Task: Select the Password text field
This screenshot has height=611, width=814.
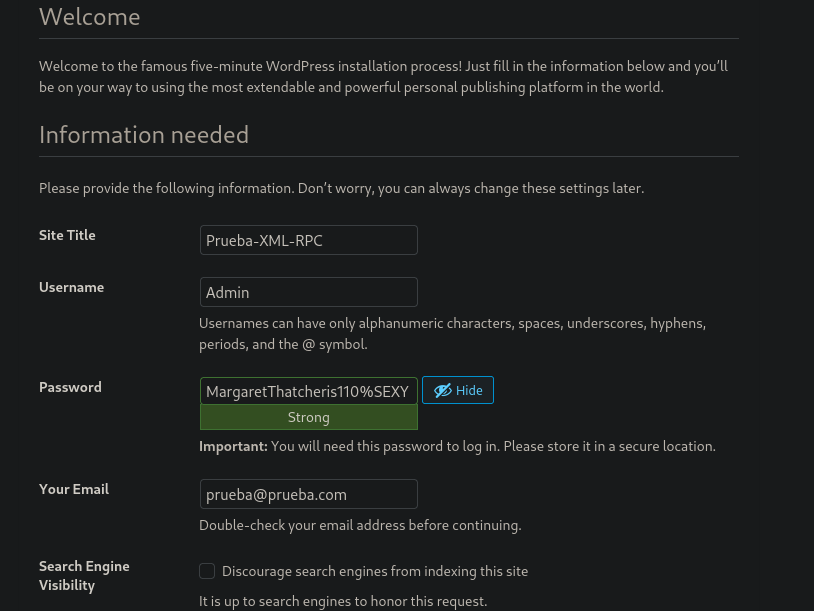Action: 308,391
